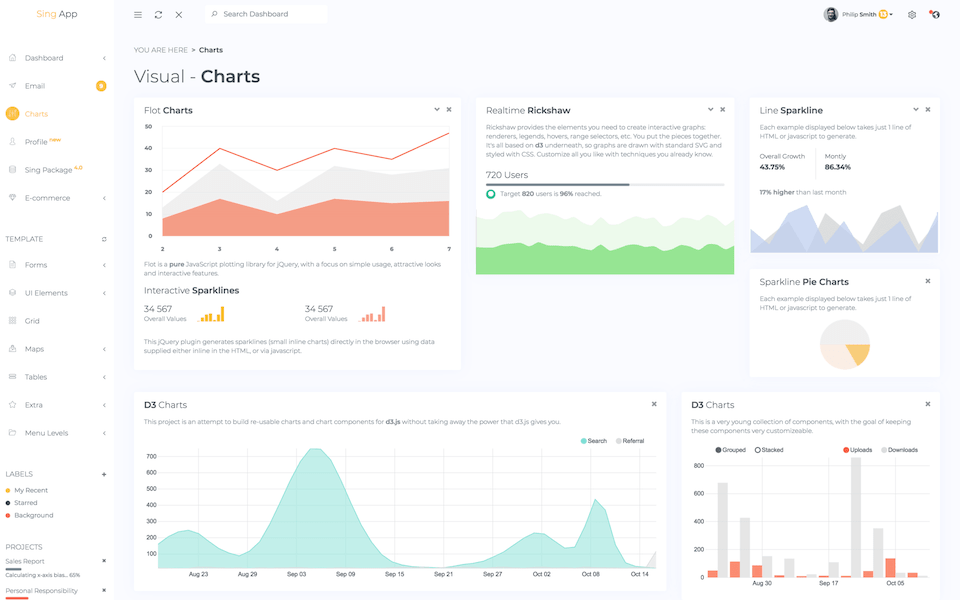Click the Search Dashboard input field
Image resolution: width=960 pixels, height=600 pixels.
(x=265, y=14)
